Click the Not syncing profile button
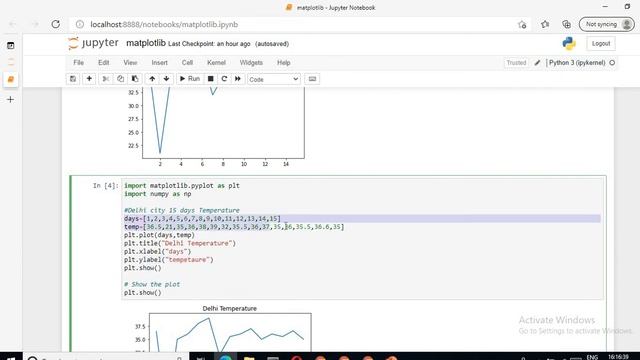The image size is (640, 360). point(607,24)
